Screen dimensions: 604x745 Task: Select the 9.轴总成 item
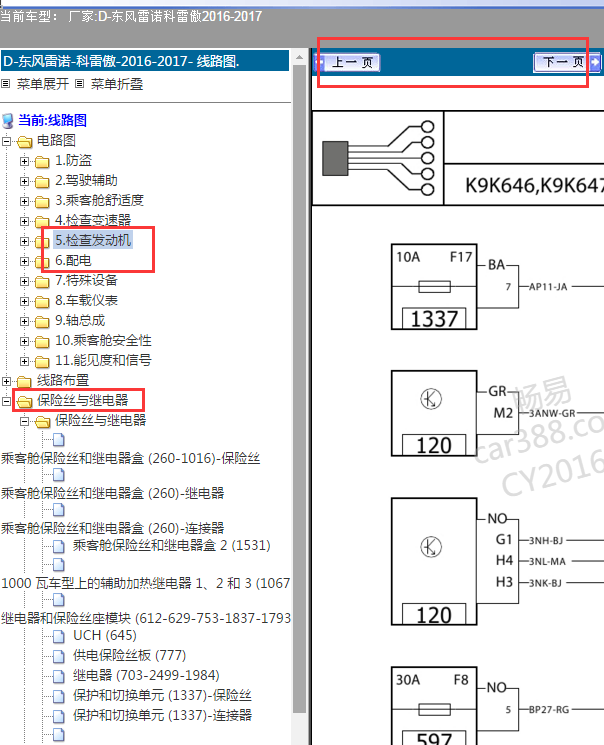tap(80, 320)
